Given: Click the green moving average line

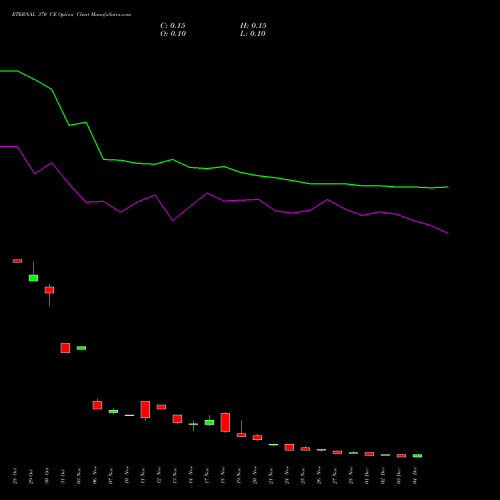Looking at the screenshot, I should click(224, 167).
